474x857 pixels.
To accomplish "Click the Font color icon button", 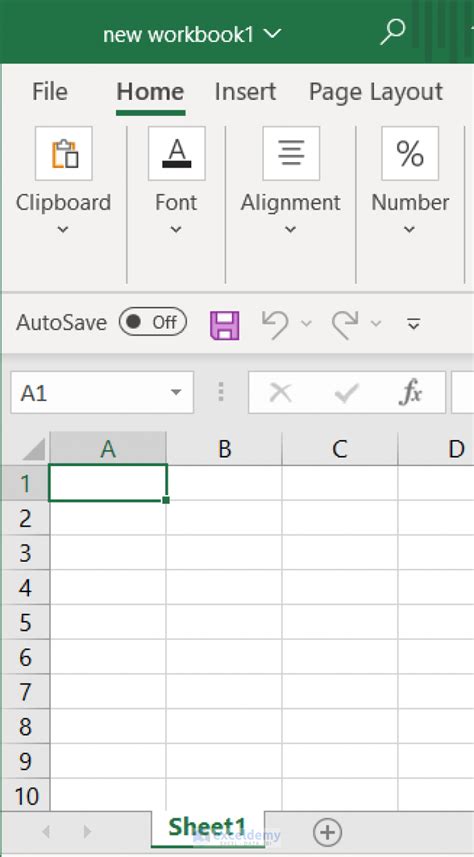I will pyautogui.click(x=177, y=153).
